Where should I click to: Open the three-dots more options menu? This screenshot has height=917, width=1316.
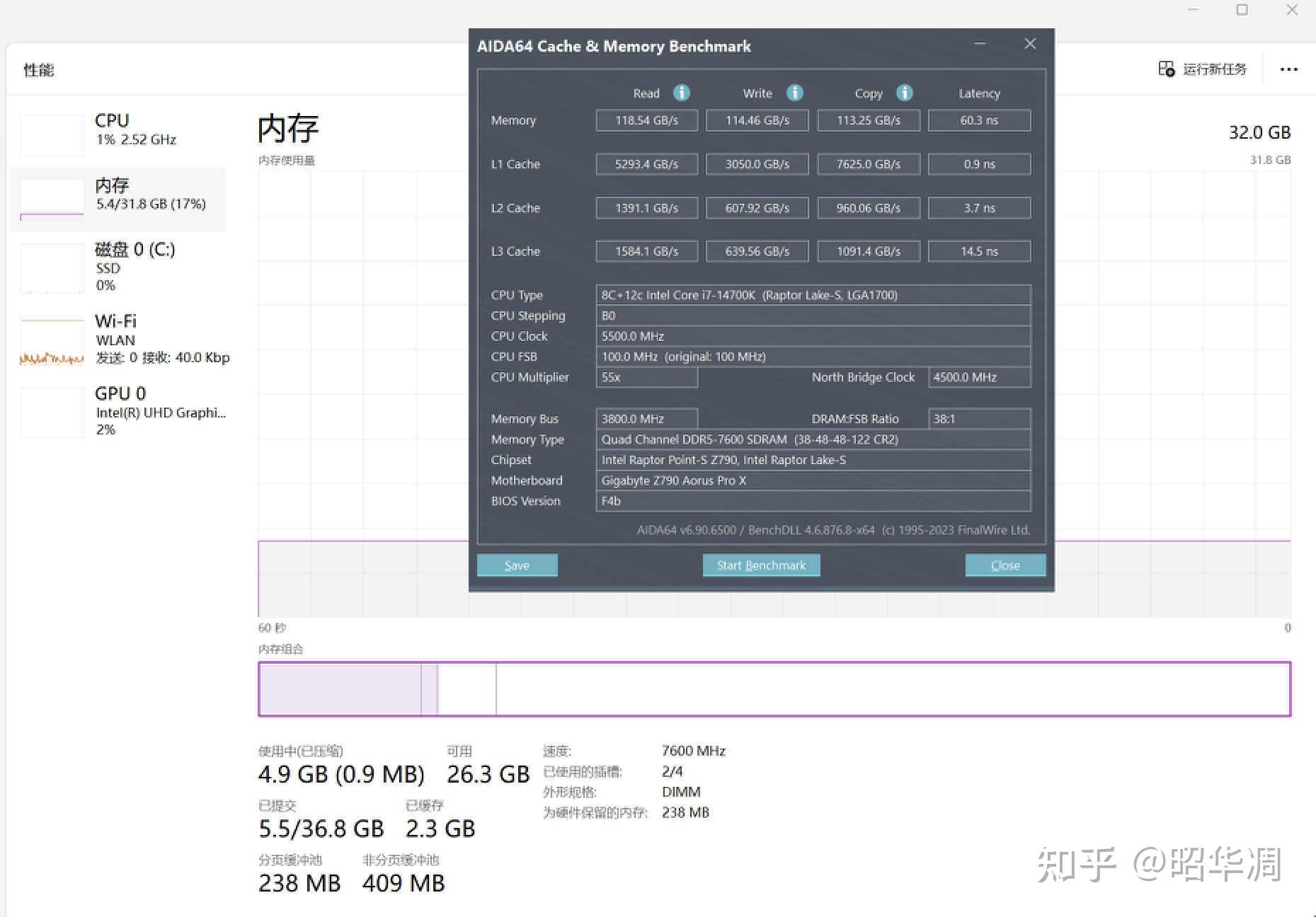click(x=1288, y=69)
